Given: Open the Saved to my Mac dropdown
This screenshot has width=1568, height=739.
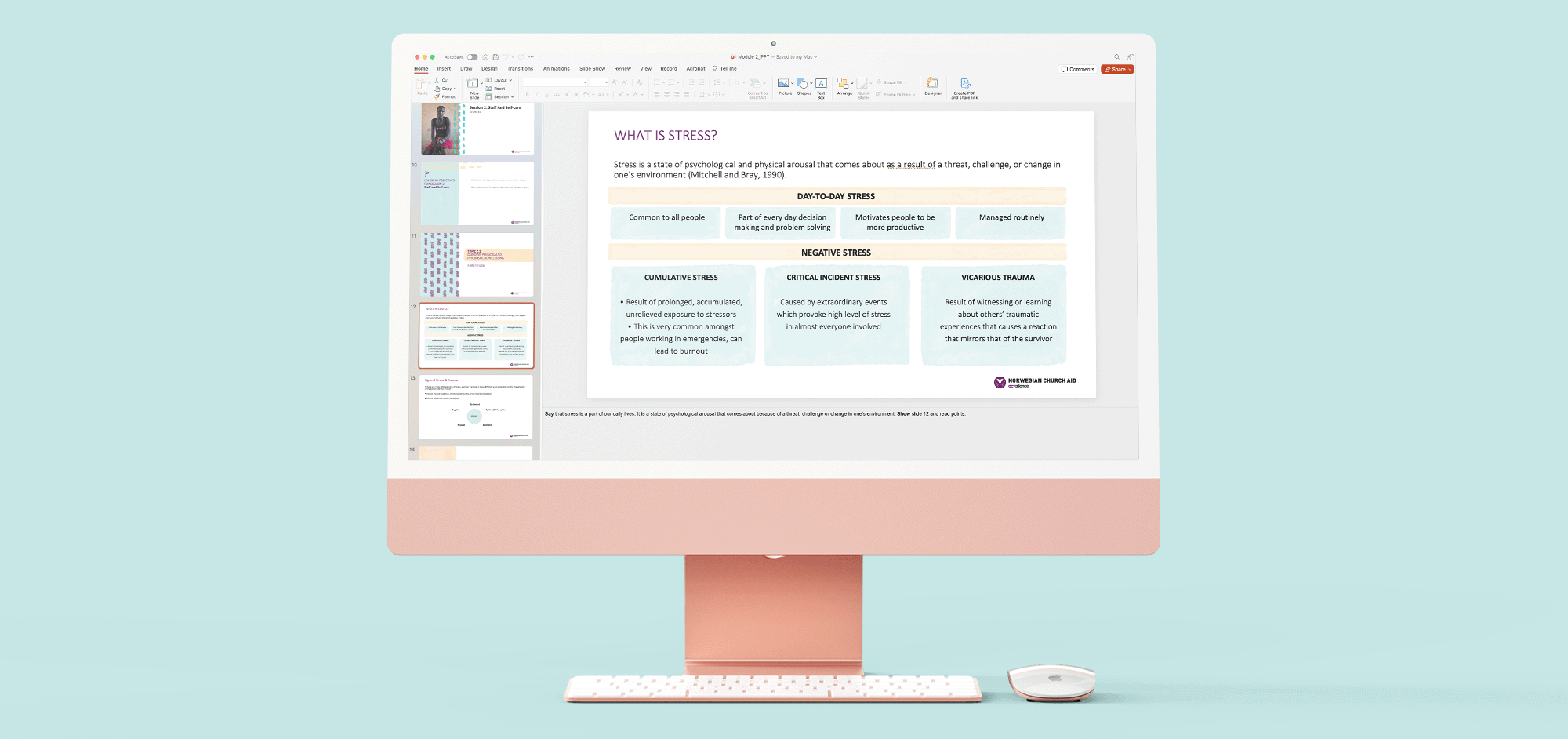Looking at the screenshot, I should 815,57.
